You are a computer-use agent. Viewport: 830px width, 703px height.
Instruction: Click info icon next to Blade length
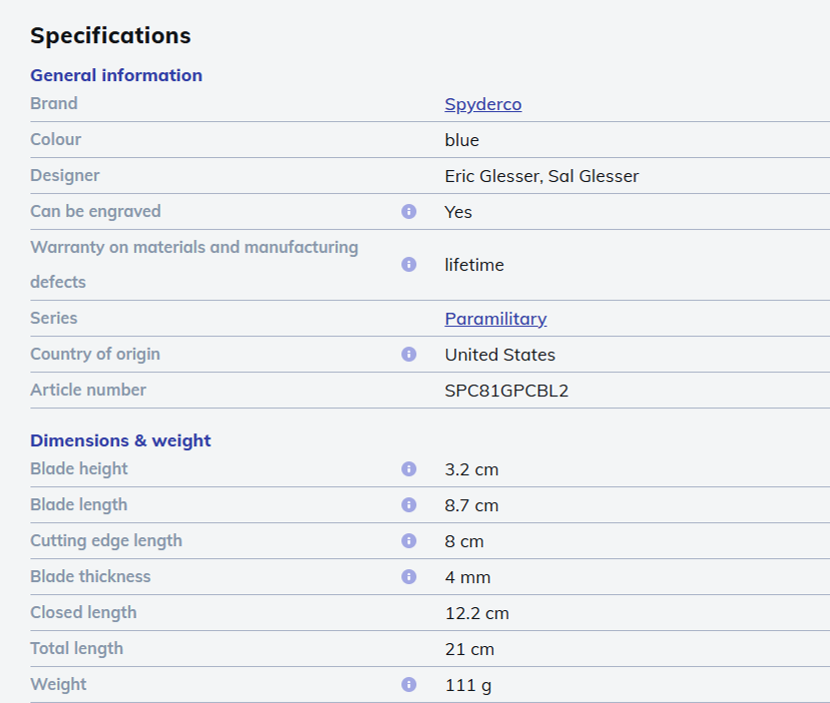[x=409, y=505]
